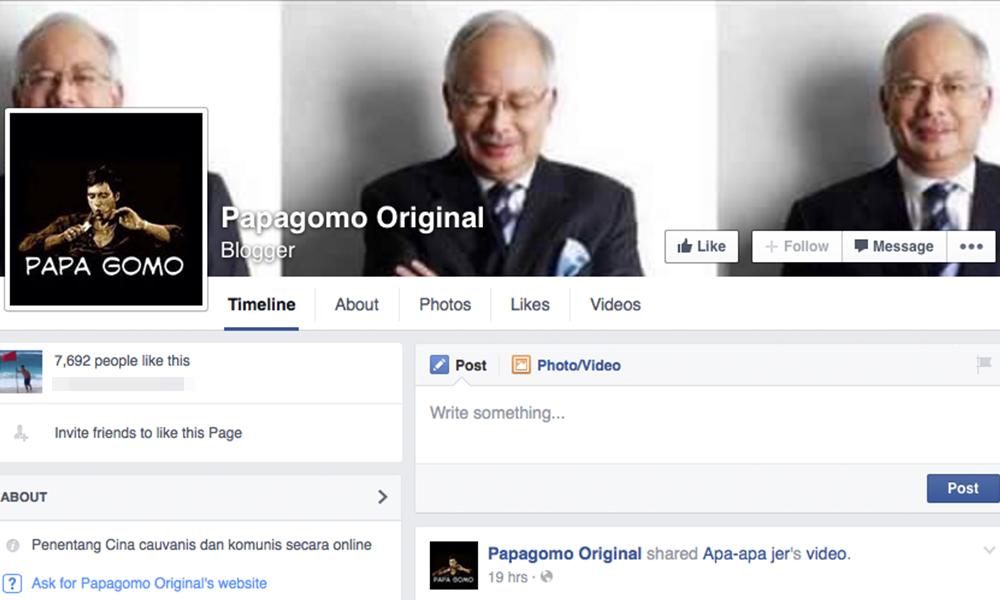Open the Likes tab

pyautogui.click(x=530, y=305)
